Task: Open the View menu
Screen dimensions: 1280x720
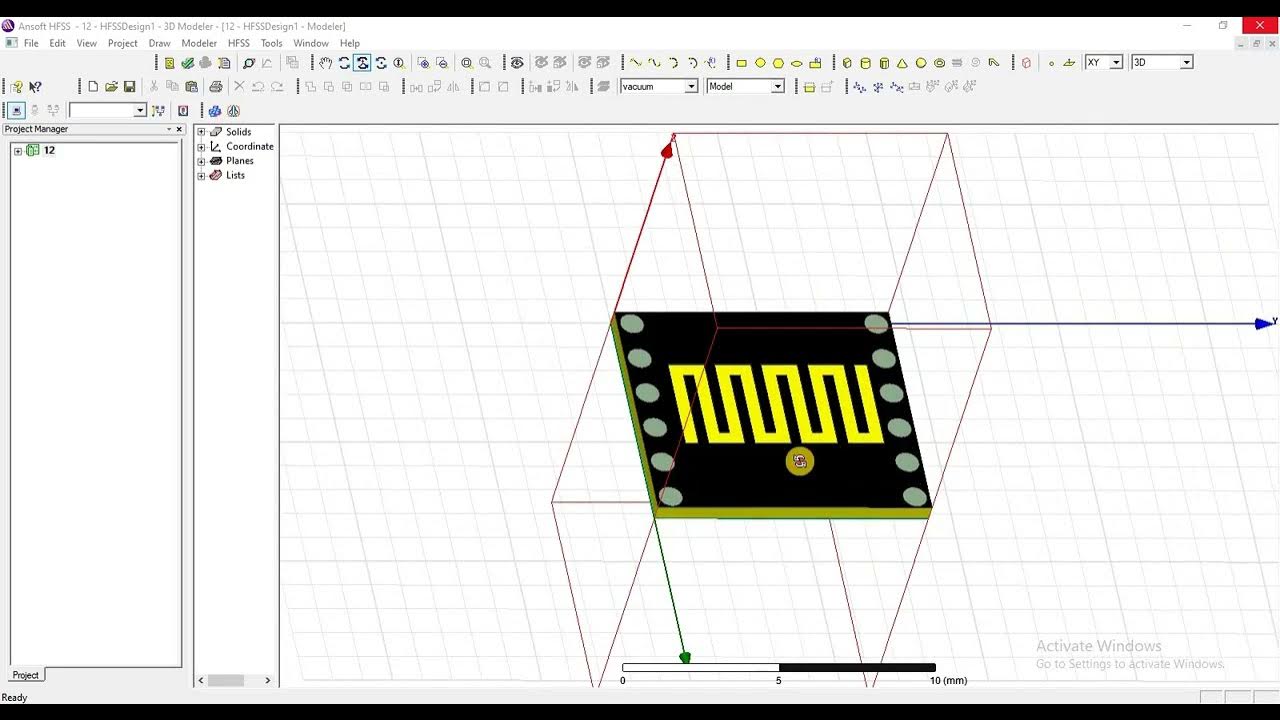Action: pyautogui.click(x=87, y=43)
